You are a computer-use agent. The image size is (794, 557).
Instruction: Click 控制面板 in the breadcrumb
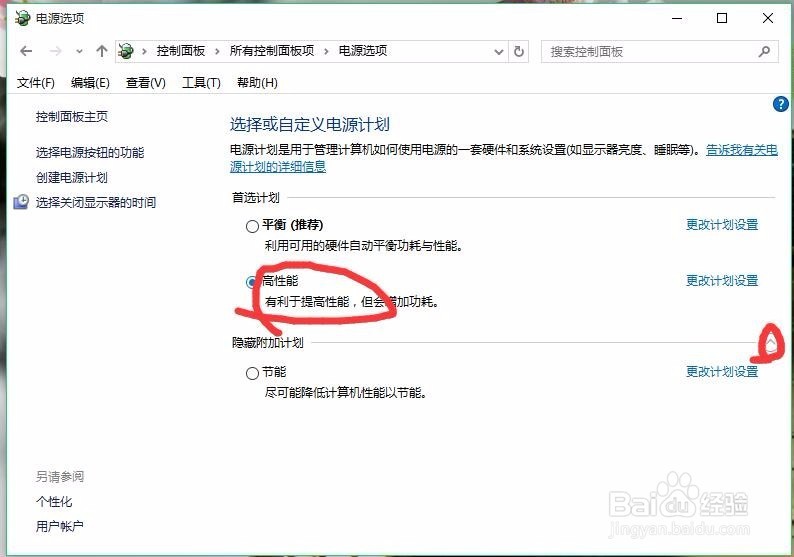tap(181, 51)
